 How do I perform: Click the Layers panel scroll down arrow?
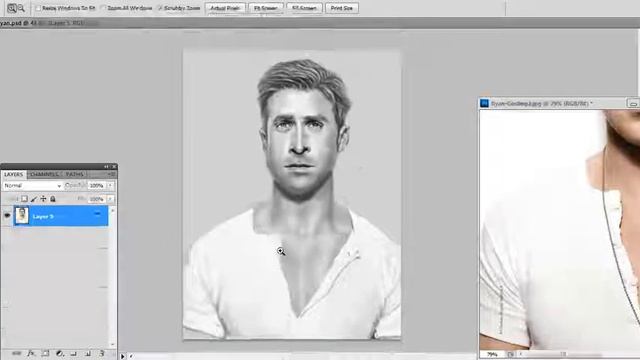(x=113, y=345)
